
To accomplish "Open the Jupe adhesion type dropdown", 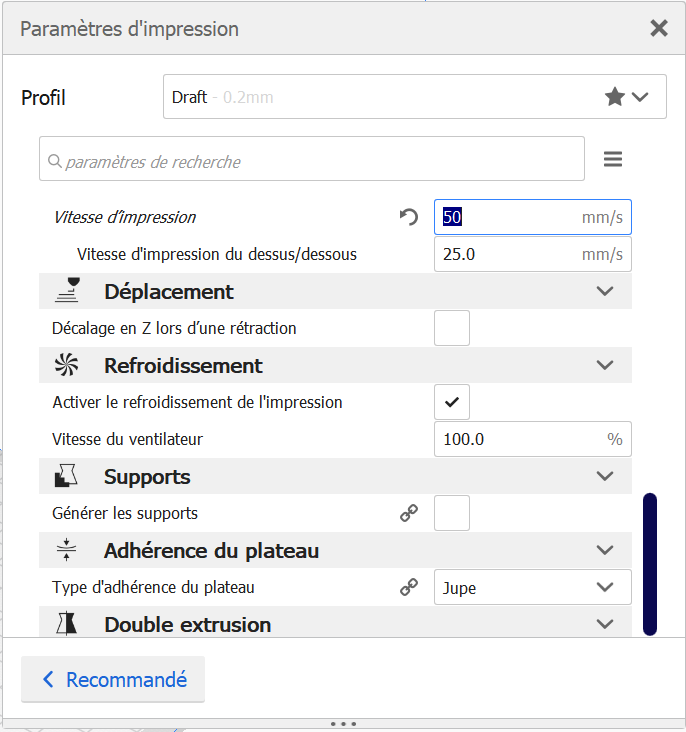I will pos(532,588).
